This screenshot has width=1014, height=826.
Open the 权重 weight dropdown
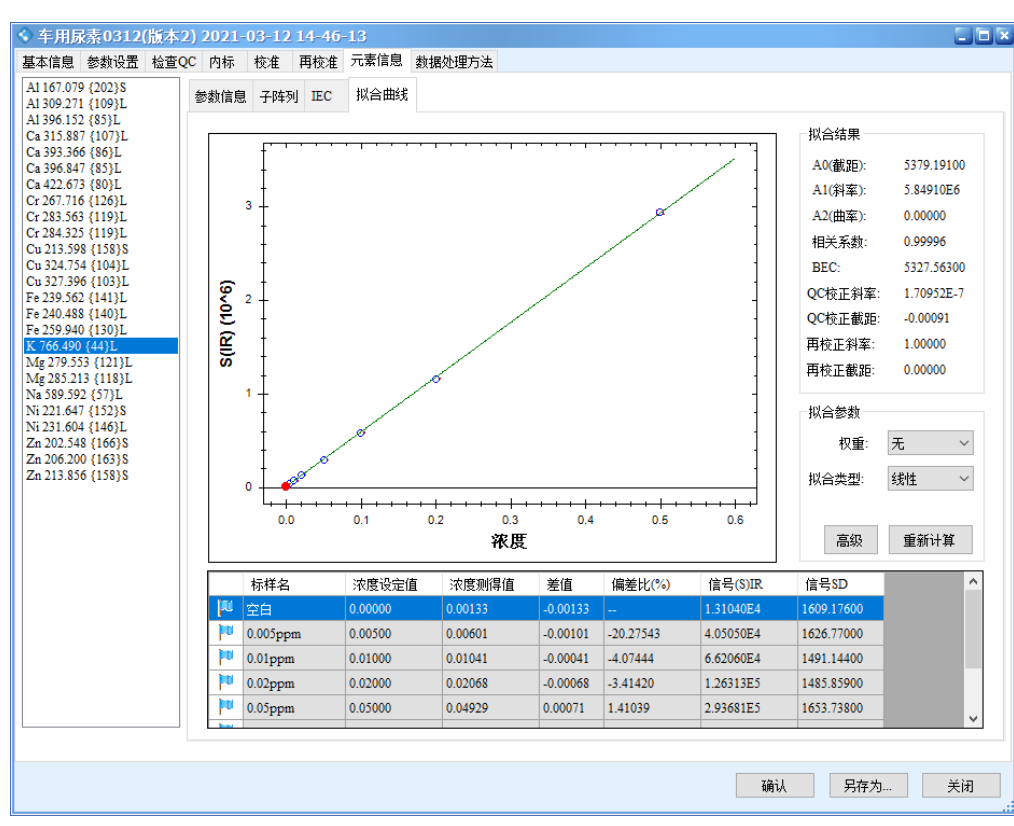930,443
